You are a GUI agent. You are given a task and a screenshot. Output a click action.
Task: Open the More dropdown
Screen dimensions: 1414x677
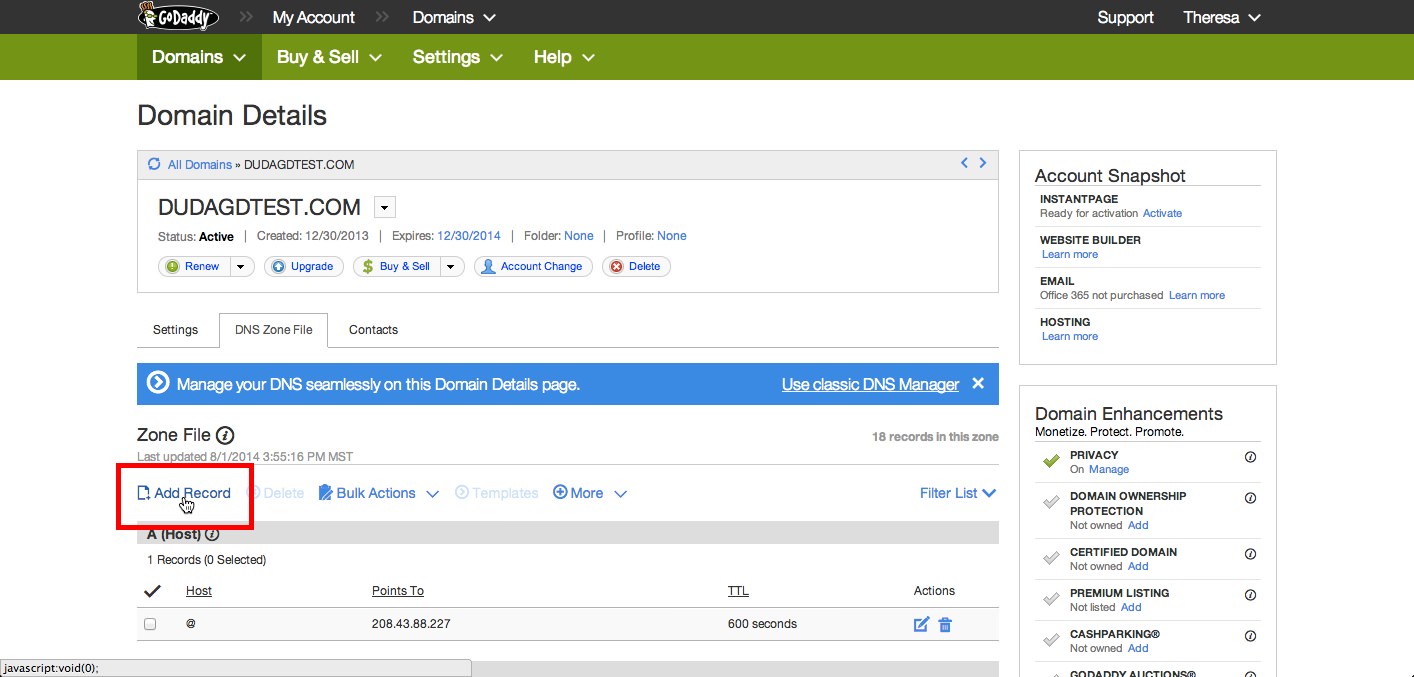590,493
